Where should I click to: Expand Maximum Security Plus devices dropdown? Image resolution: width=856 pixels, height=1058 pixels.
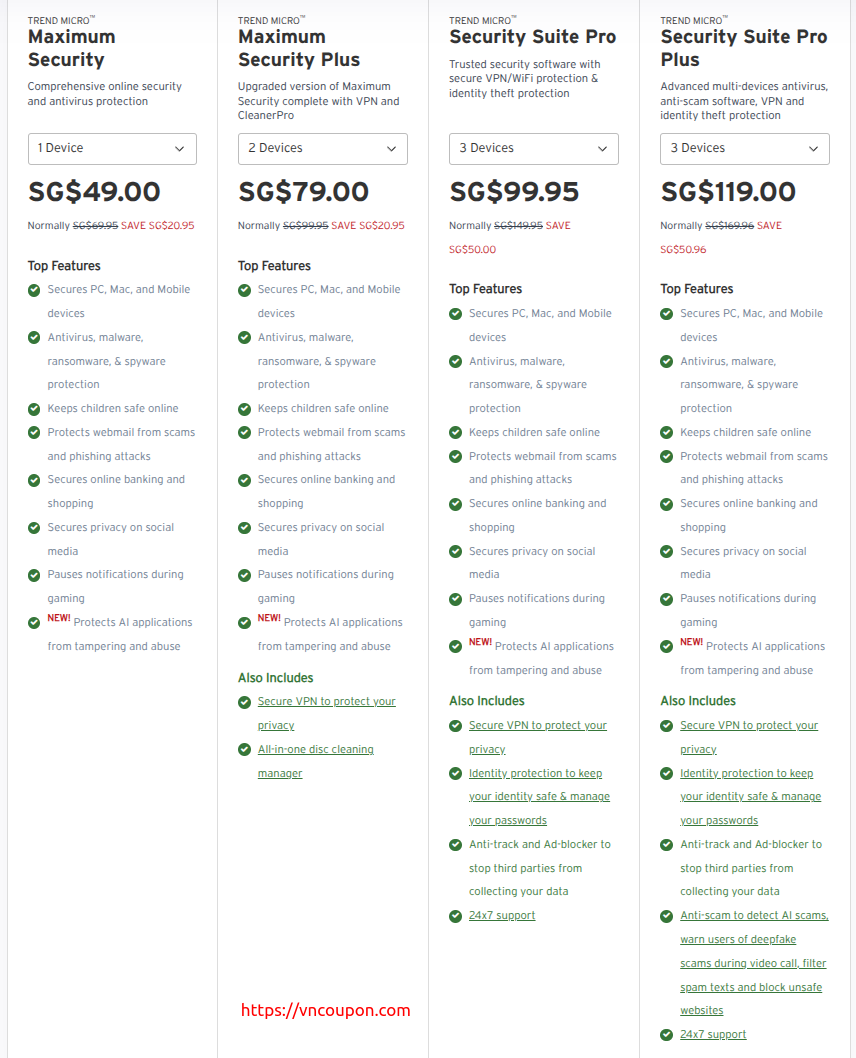point(322,149)
